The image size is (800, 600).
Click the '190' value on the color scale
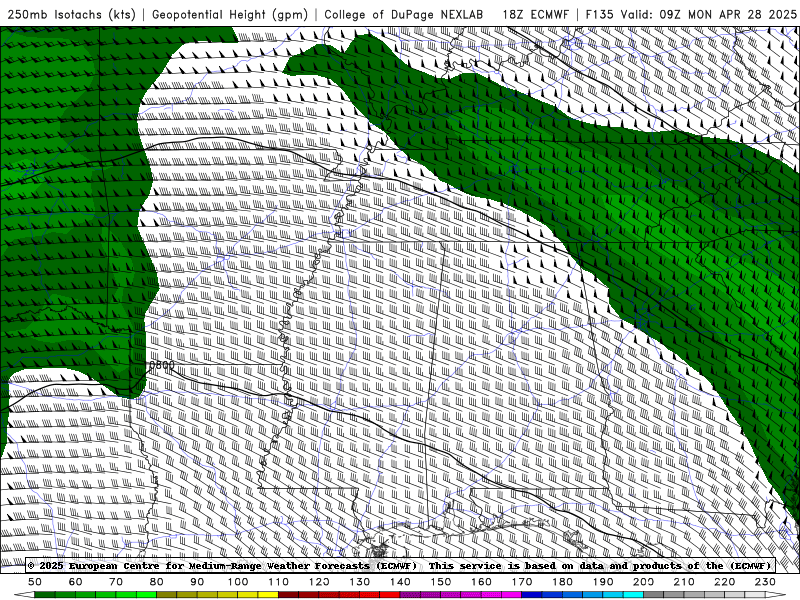click(603, 582)
